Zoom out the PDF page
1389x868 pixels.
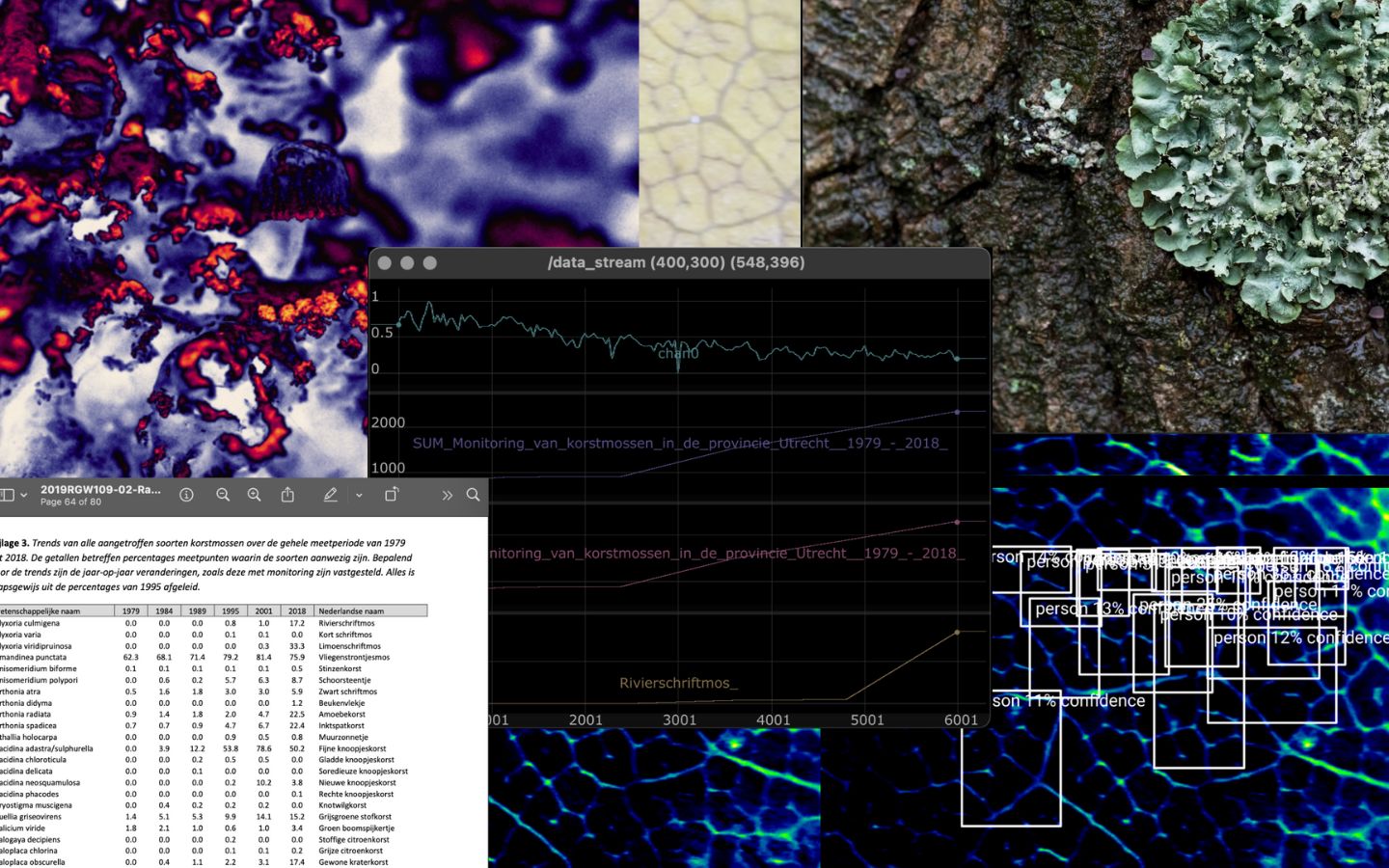[x=223, y=495]
